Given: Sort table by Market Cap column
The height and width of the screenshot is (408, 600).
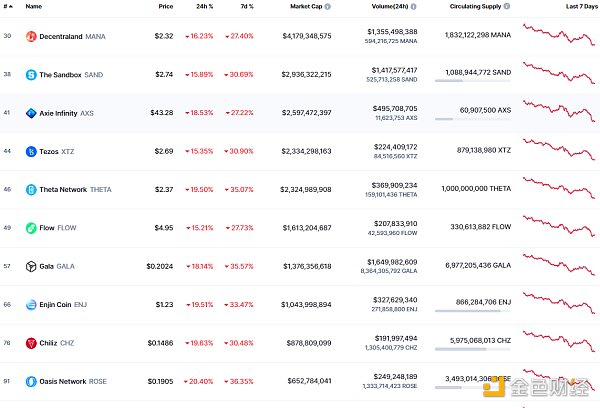Looking at the screenshot, I should point(309,6).
